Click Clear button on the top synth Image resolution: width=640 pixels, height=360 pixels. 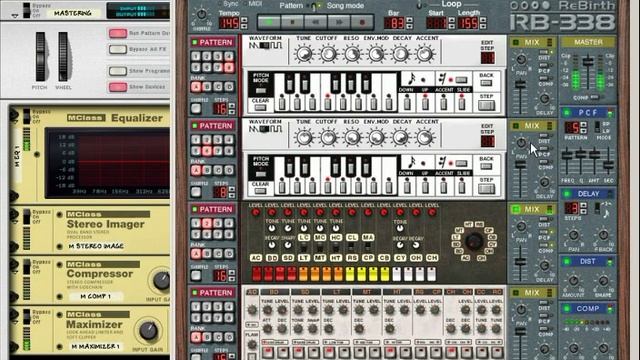coord(260,108)
